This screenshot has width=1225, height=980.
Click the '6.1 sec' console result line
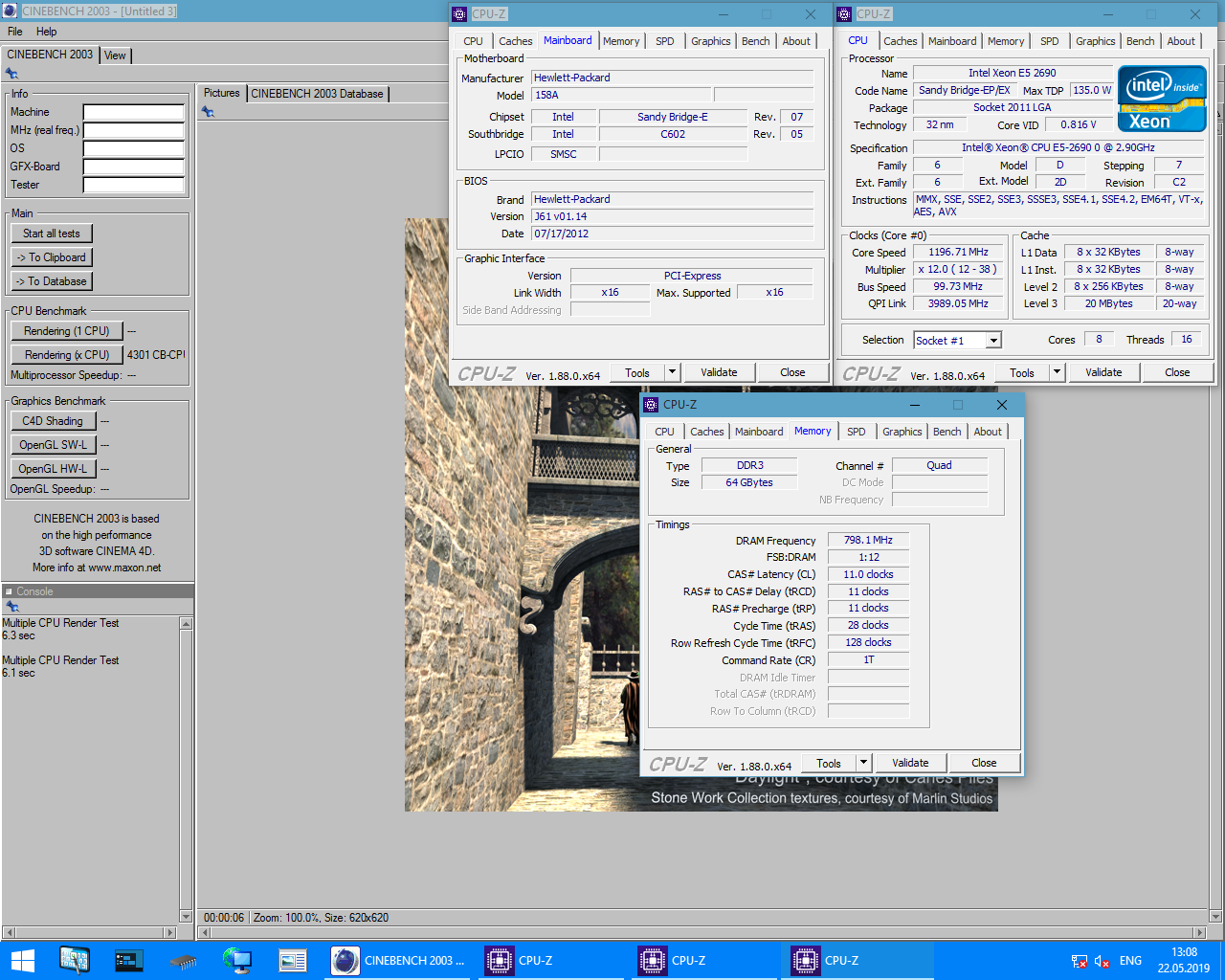[x=18, y=673]
